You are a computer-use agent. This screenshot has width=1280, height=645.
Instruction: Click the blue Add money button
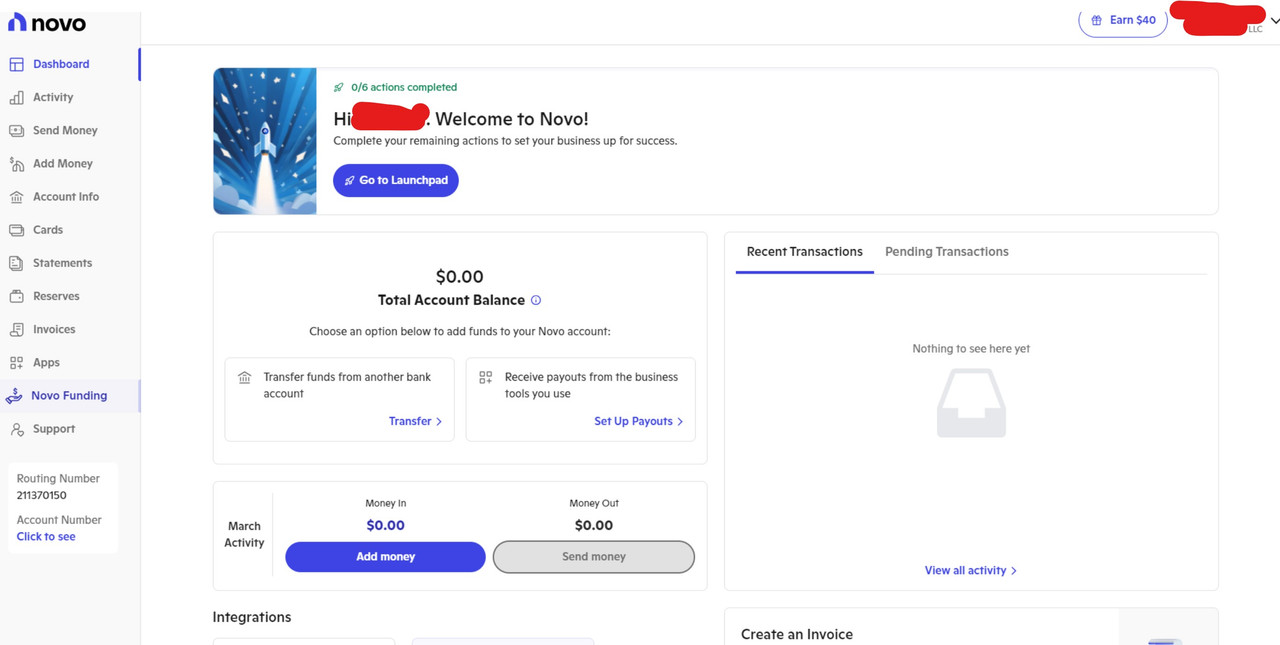[x=386, y=557]
